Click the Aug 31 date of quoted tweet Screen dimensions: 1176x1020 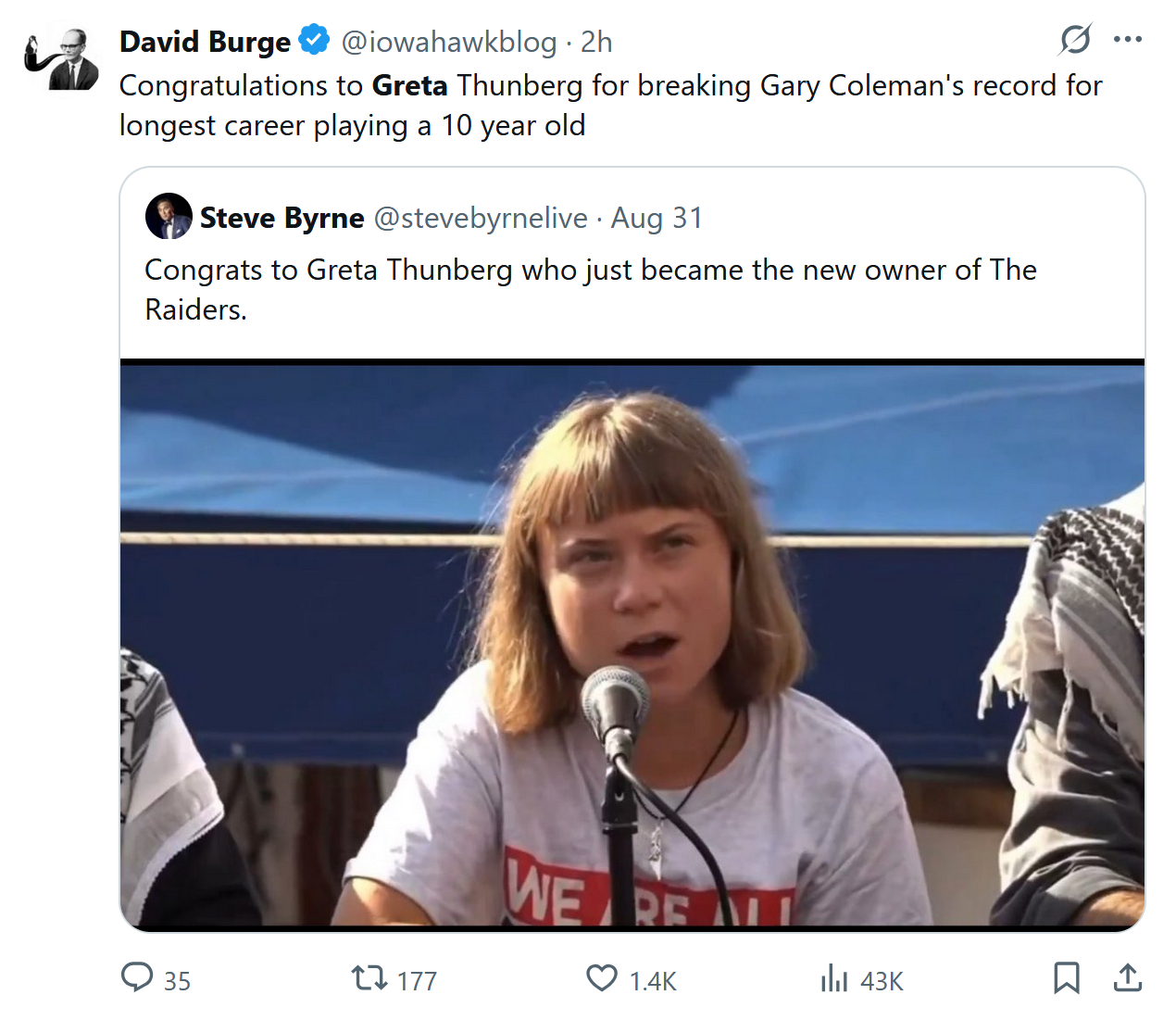[x=657, y=218]
